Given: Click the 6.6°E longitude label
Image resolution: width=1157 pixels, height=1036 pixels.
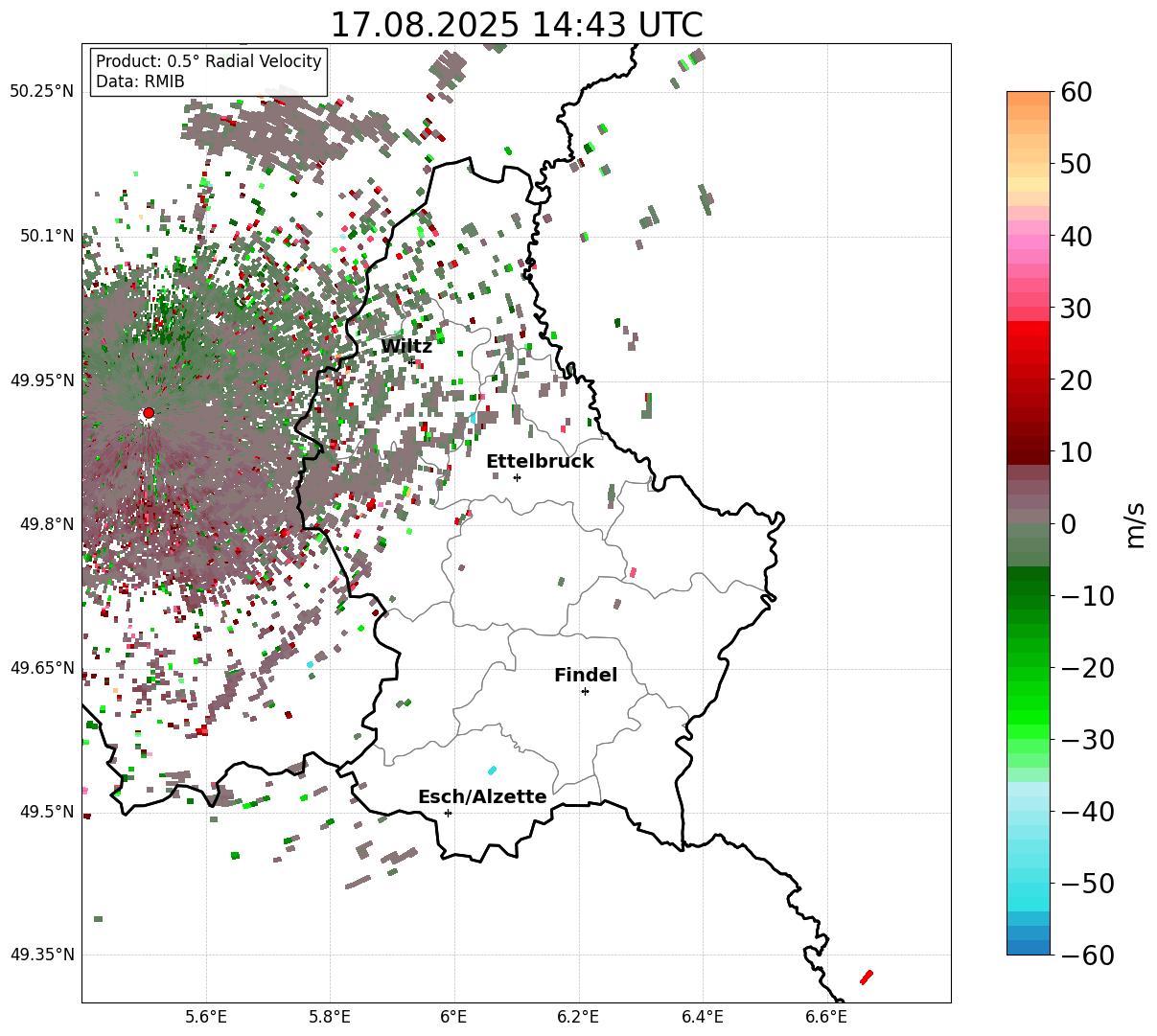Looking at the screenshot, I should (826, 1017).
